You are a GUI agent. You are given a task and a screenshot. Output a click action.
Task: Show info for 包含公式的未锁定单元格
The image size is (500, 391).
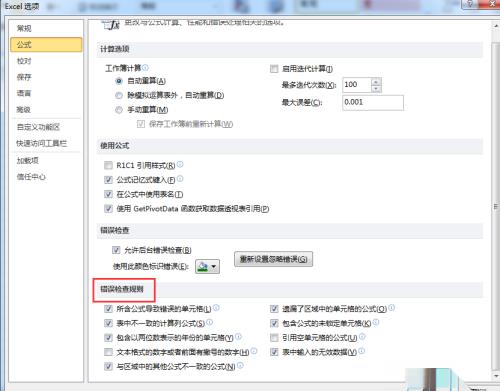tap(376, 322)
